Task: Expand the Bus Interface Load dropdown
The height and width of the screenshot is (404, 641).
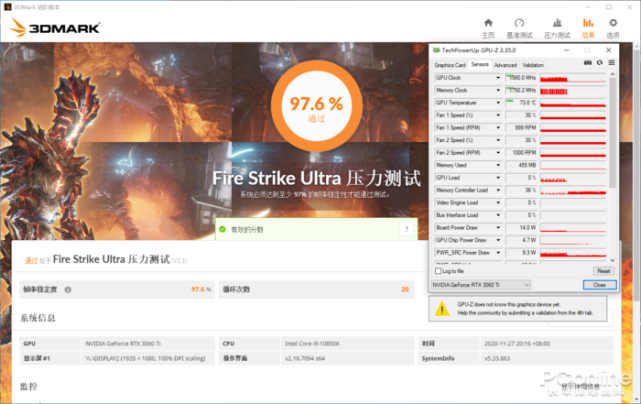Action: tap(498, 215)
